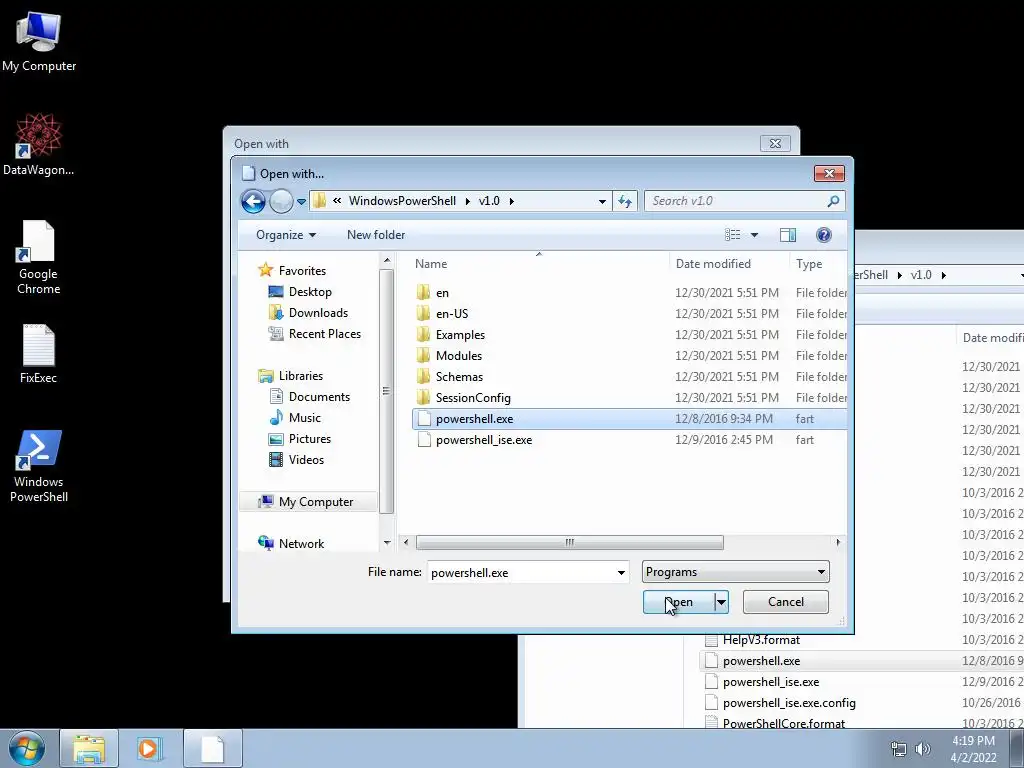Click v1.0 breadcrumb in background Explorer window
The width and height of the screenshot is (1024, 768).
(921, 275)
